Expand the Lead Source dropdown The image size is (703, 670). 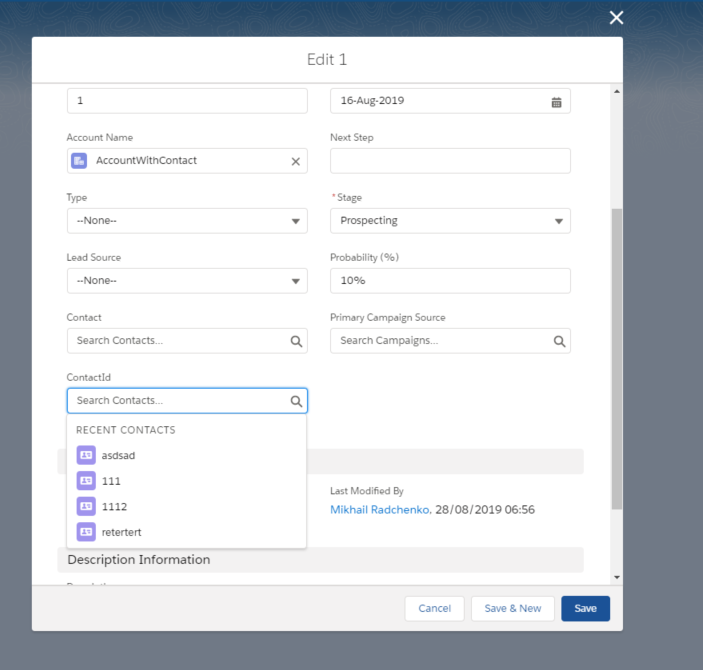click(186, 281)
